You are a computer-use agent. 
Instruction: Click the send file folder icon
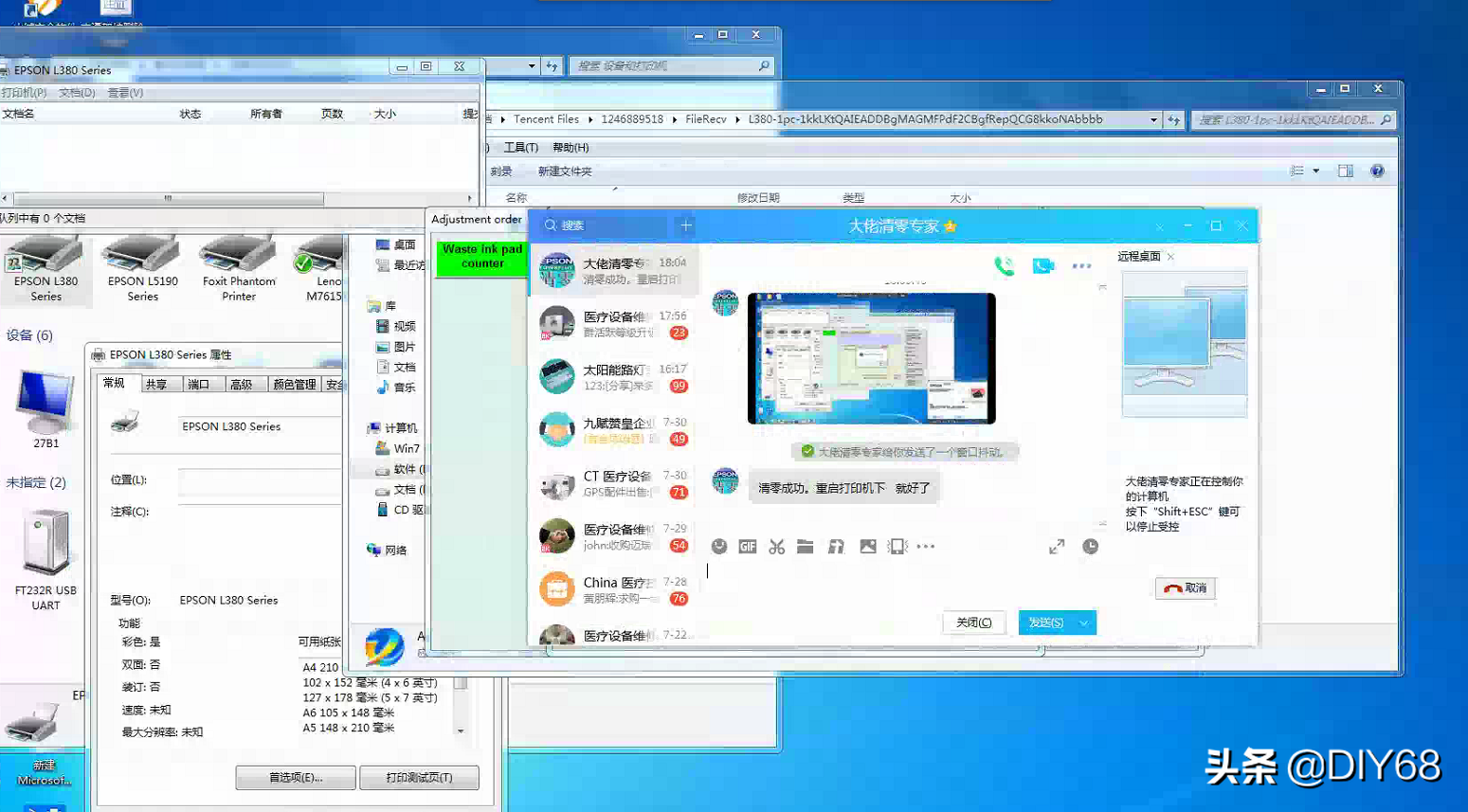click(806, 547)
